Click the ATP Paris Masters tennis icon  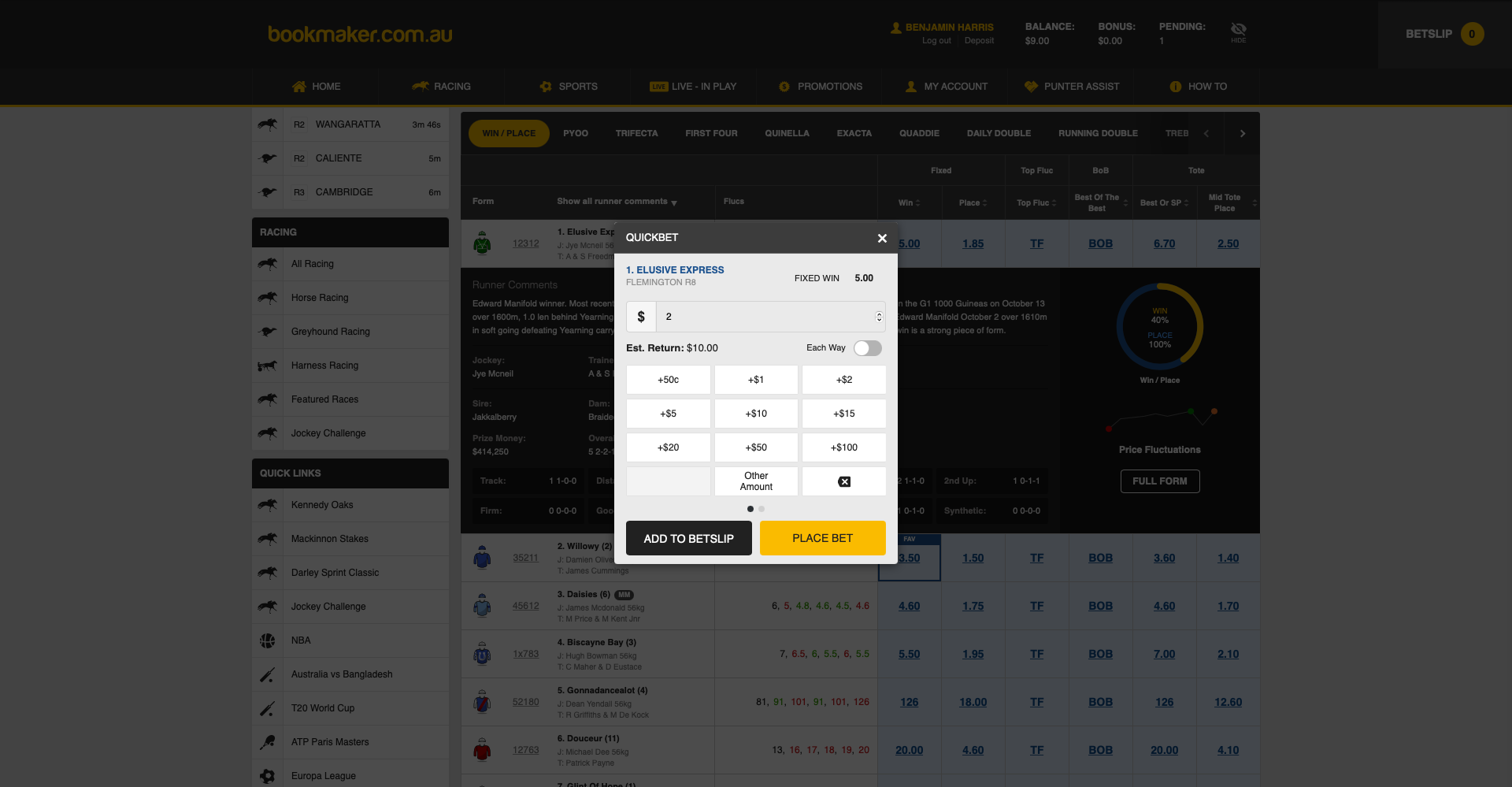268,742
